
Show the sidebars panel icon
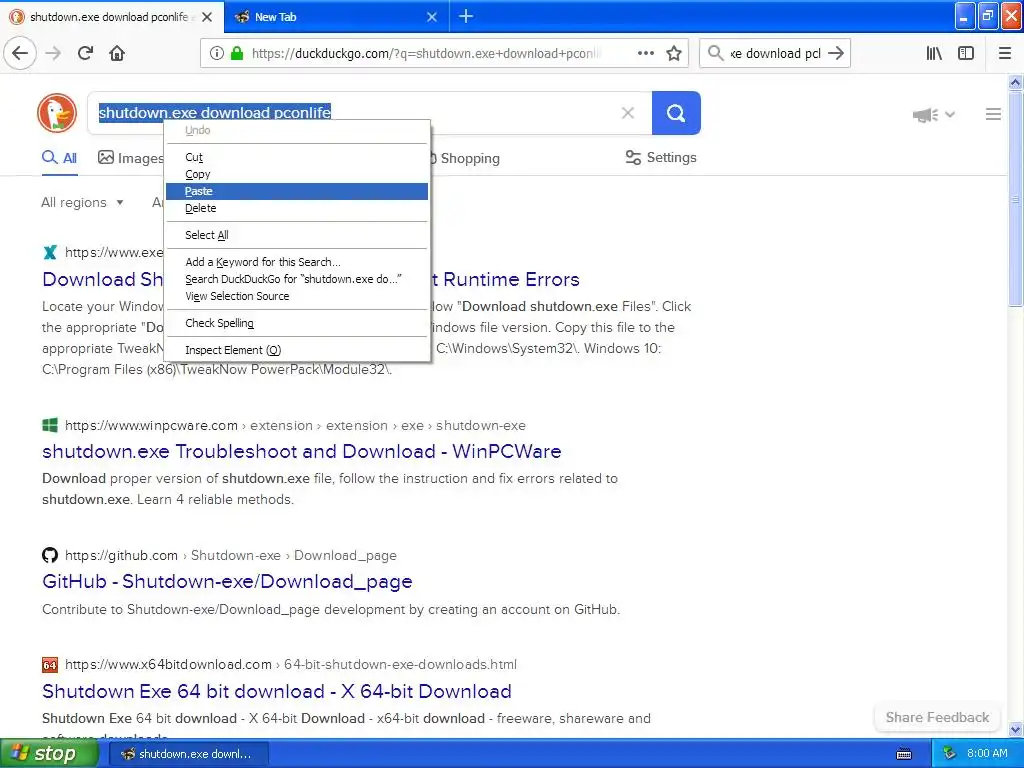tap(966, 53)
